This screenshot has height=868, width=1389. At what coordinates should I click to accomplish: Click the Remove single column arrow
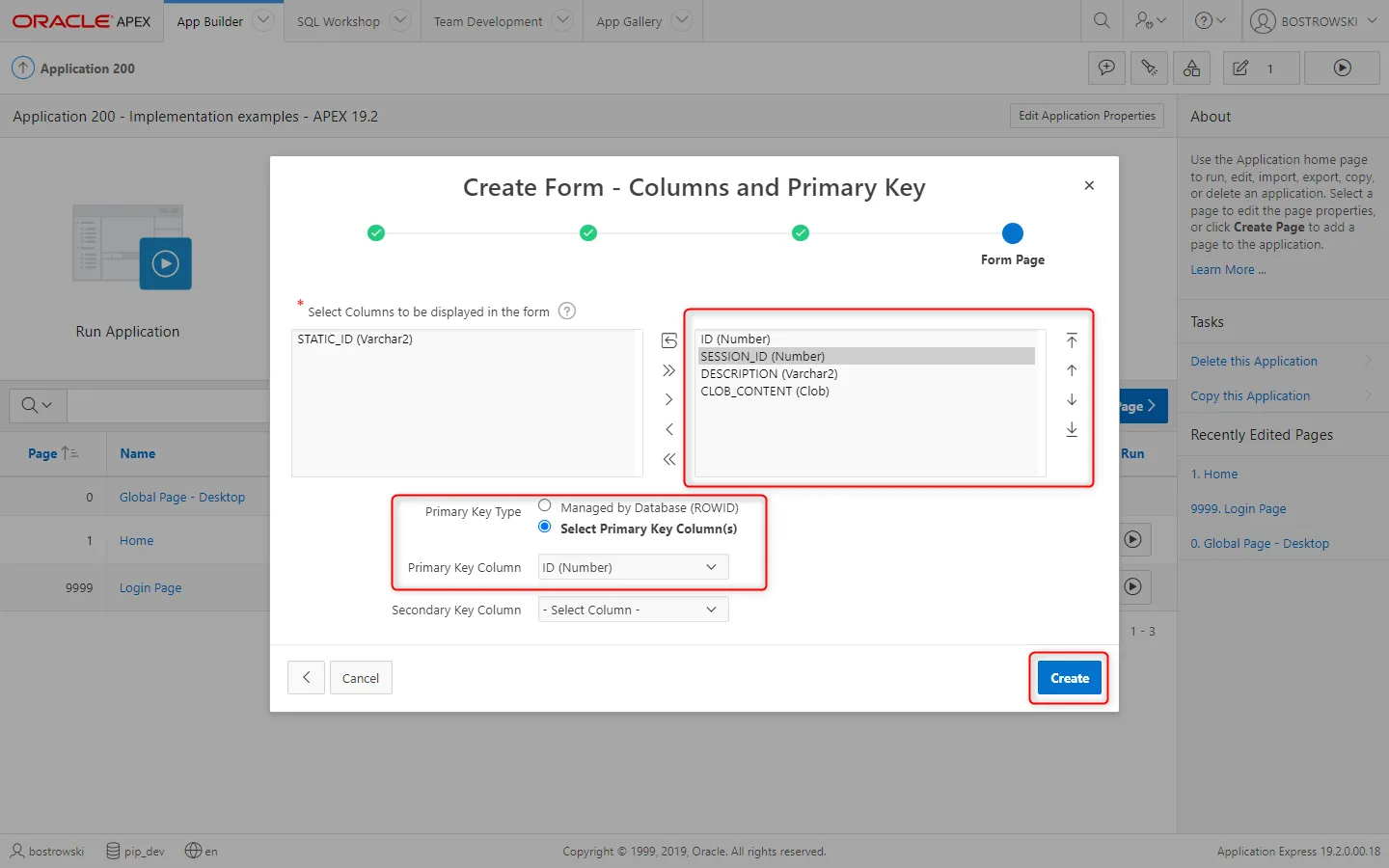(668, 429)
